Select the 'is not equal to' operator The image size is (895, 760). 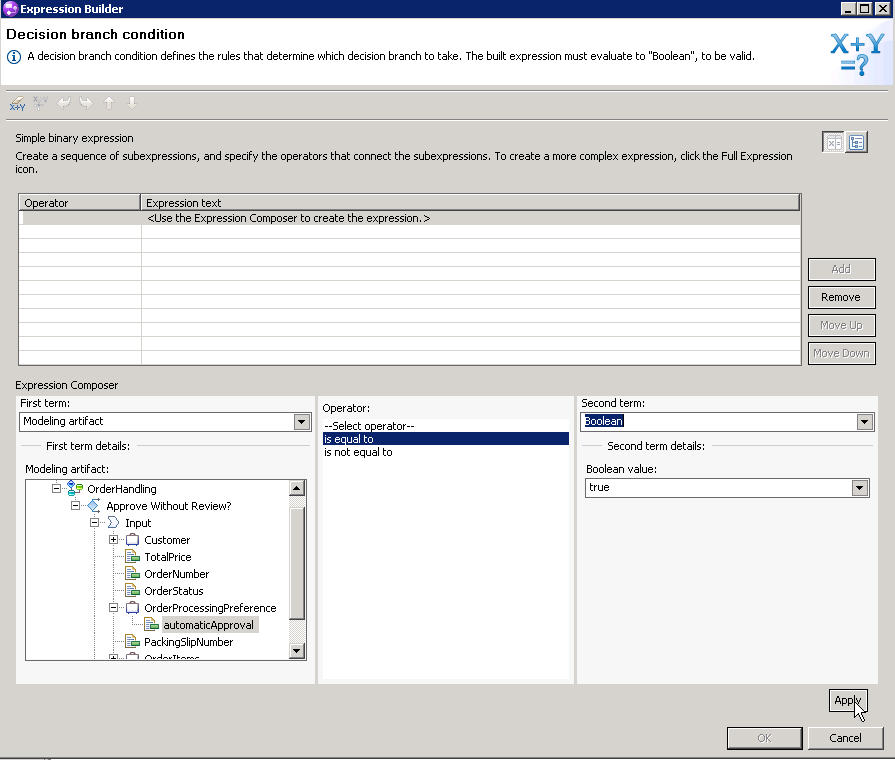coord(358,452)
